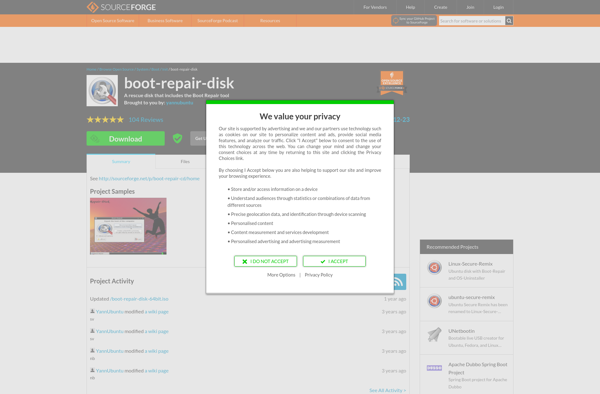Click the I ACCEPT button
Image resolution: width=600 pixels, height=394 pixels.
pos(334,261)
